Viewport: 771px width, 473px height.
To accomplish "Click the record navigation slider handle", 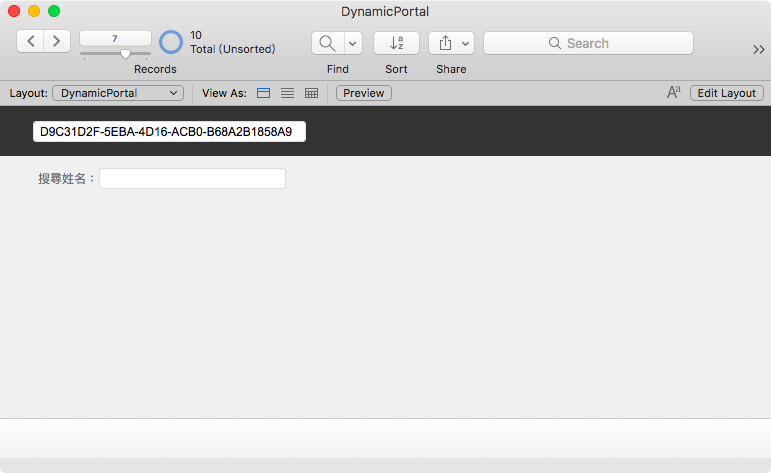I will click(125, 54).
